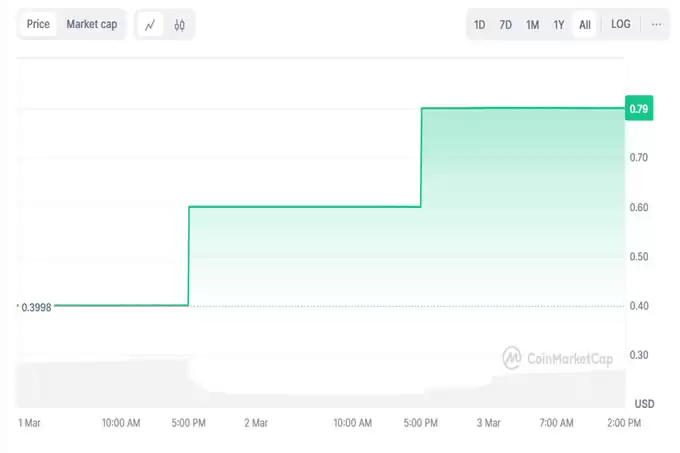Viewport: 680px width, 453px height.
Task: Switch to candlestick chart icon
Action: [179, 25]
